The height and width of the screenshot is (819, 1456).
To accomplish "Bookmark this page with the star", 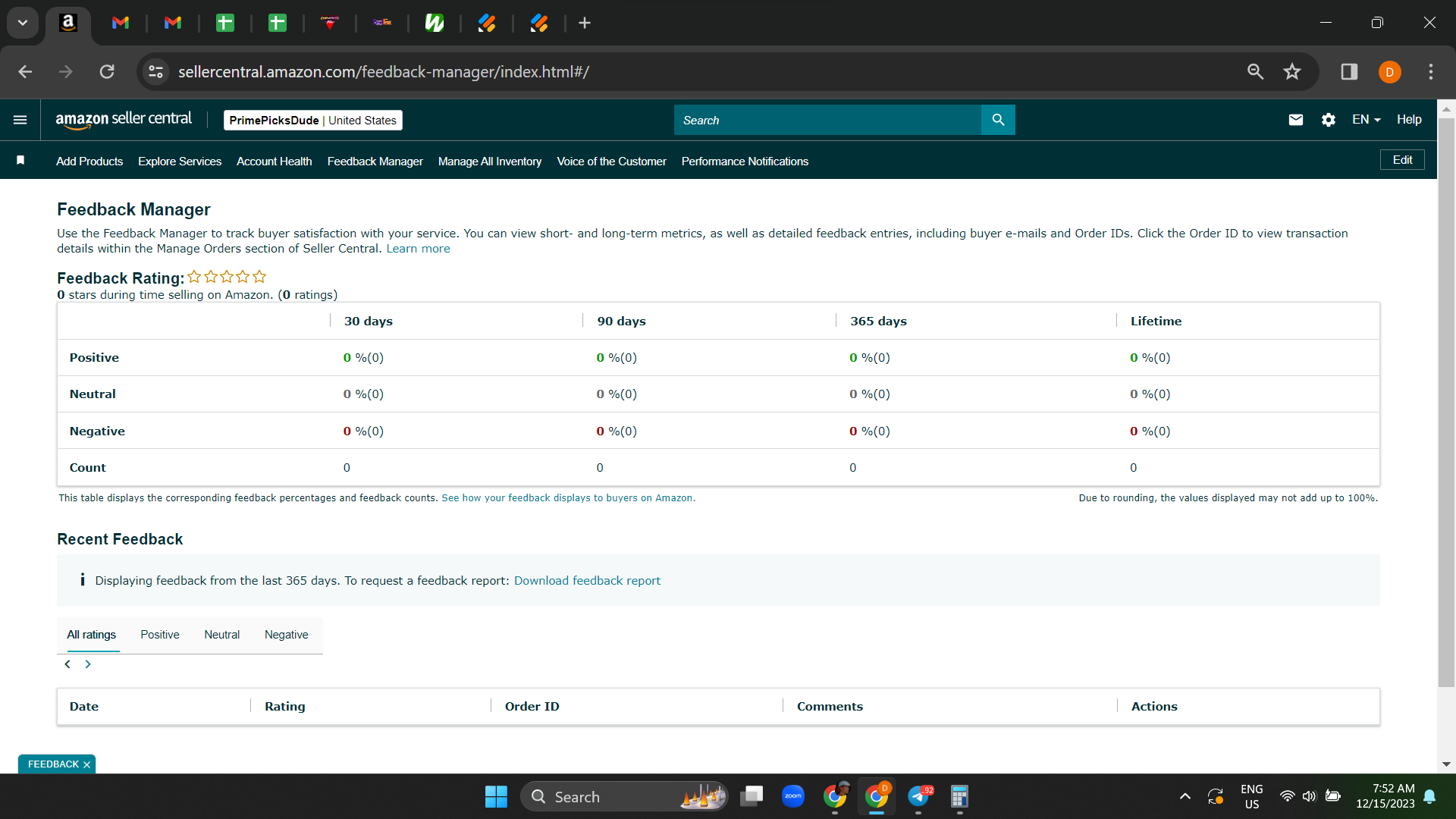I will (x=1292, y=71).
